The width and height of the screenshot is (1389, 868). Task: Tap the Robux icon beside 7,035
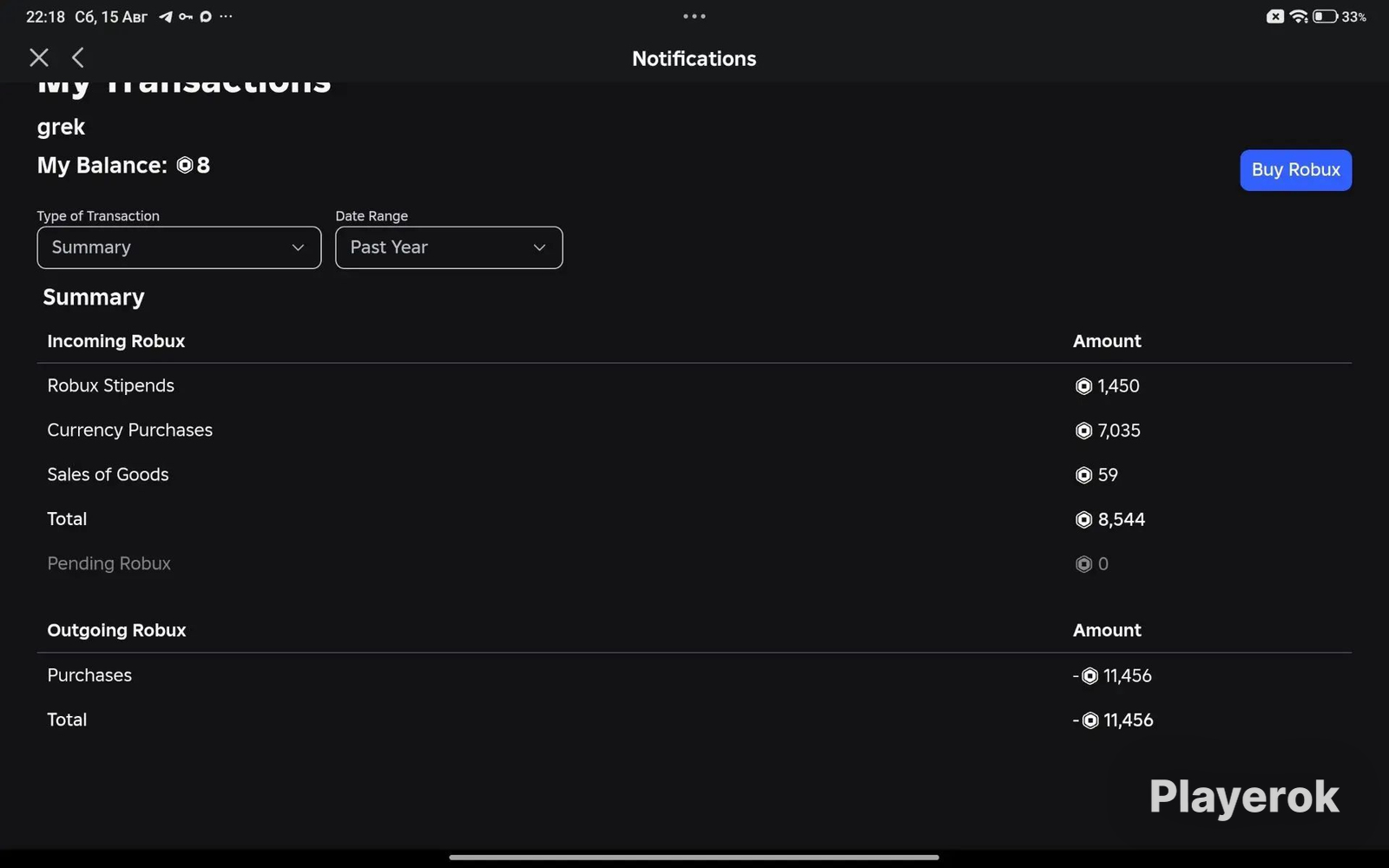pos(1083,431)
